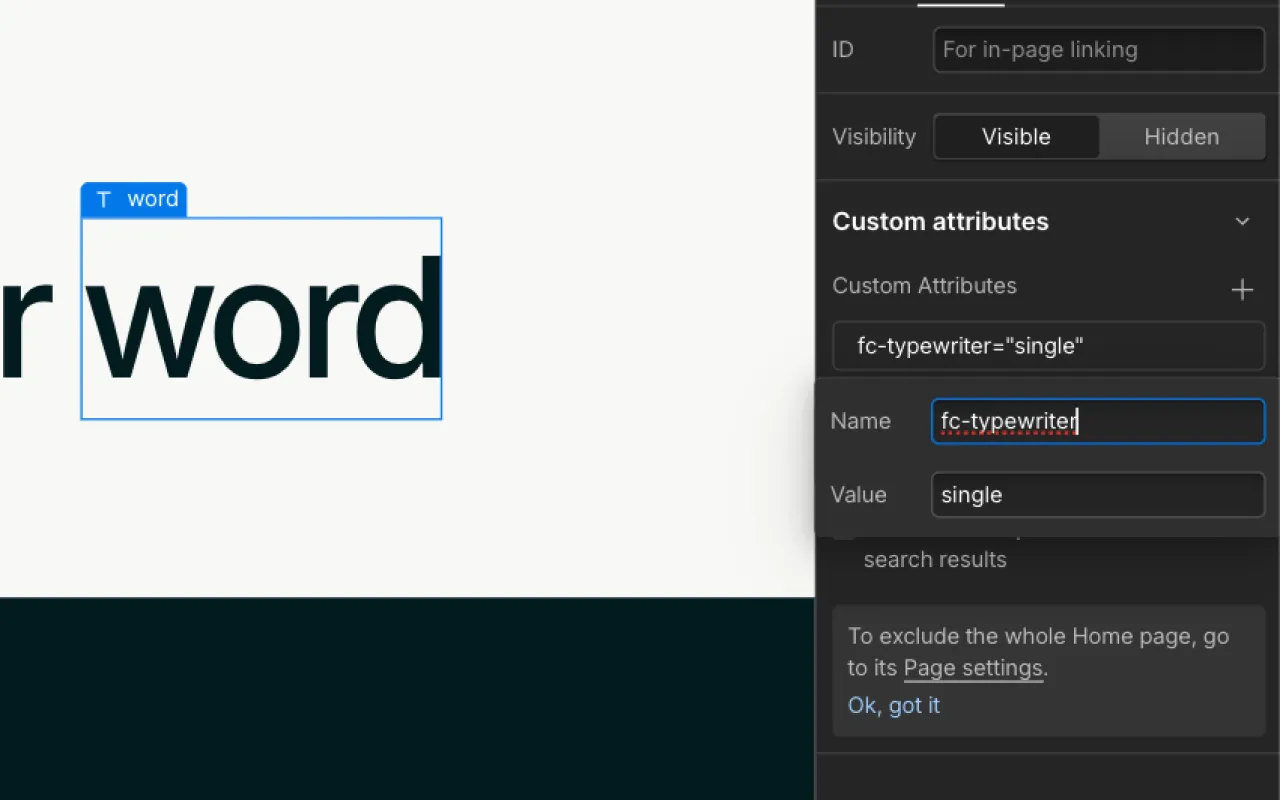The height and width of the screenshot is (800, 1280).
Task: Dismiss the tip by clicking Ok, got it
Action: (893, 705)
